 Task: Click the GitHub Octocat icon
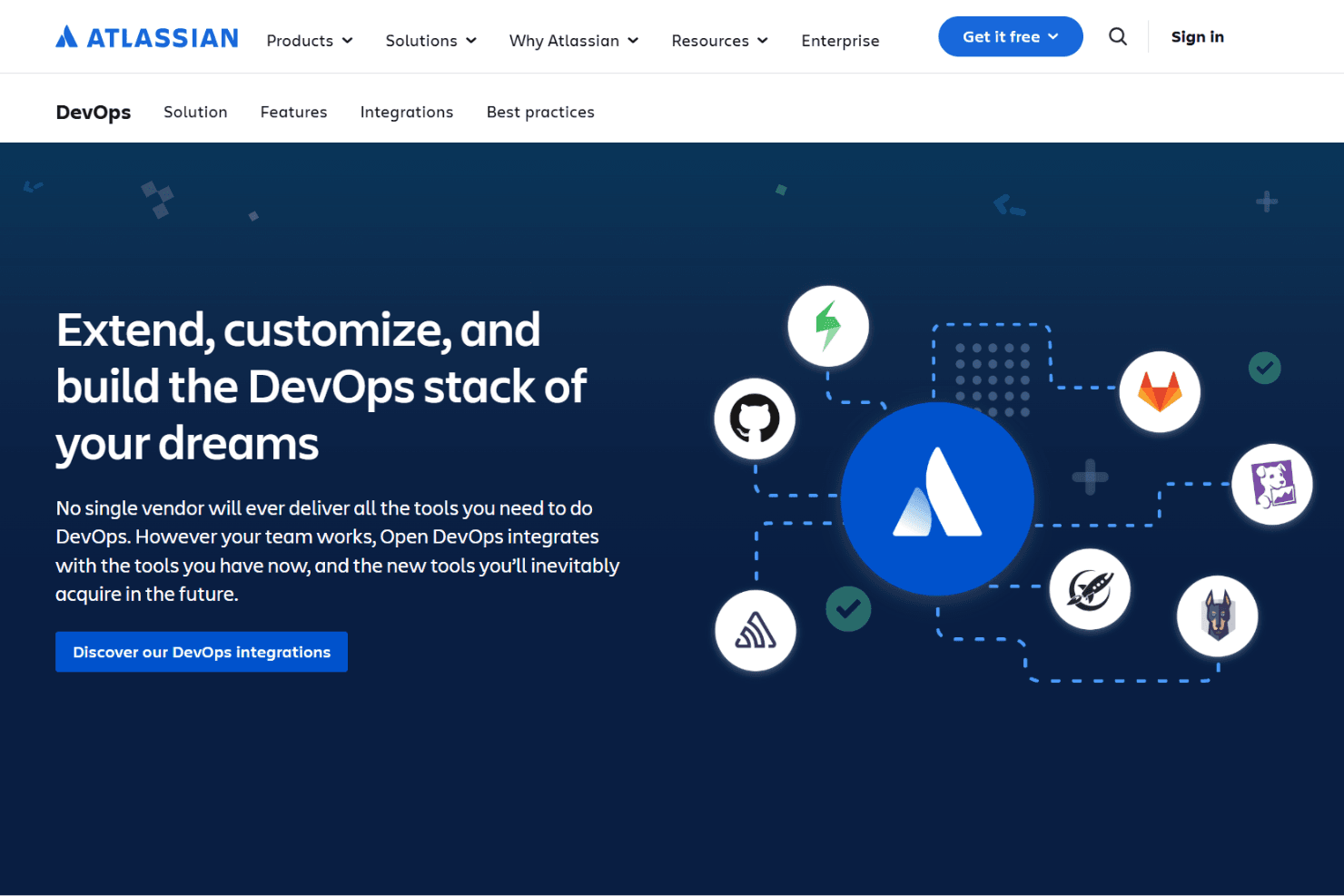755,419
